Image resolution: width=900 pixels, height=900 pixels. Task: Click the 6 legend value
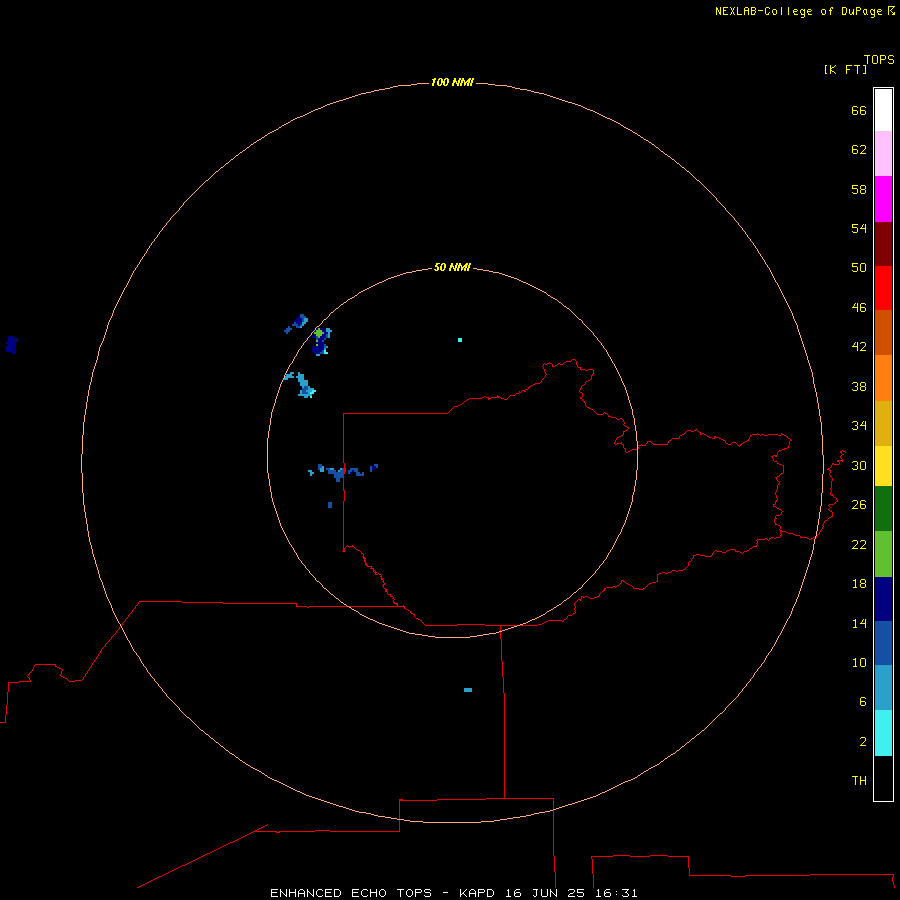(x=863, y=701)
